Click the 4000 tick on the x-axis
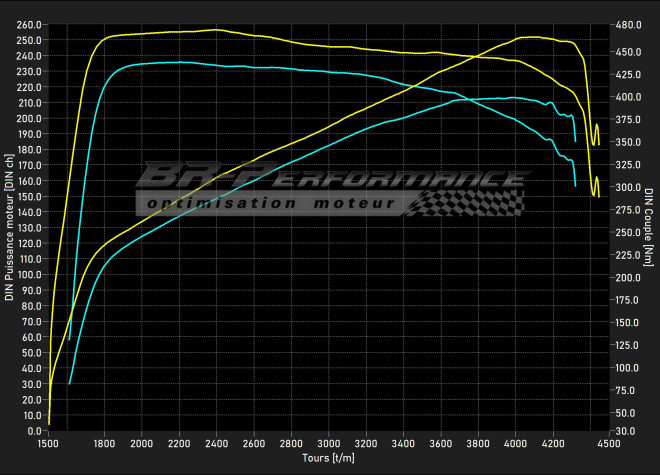660x475 pixels. click(515, 443)
